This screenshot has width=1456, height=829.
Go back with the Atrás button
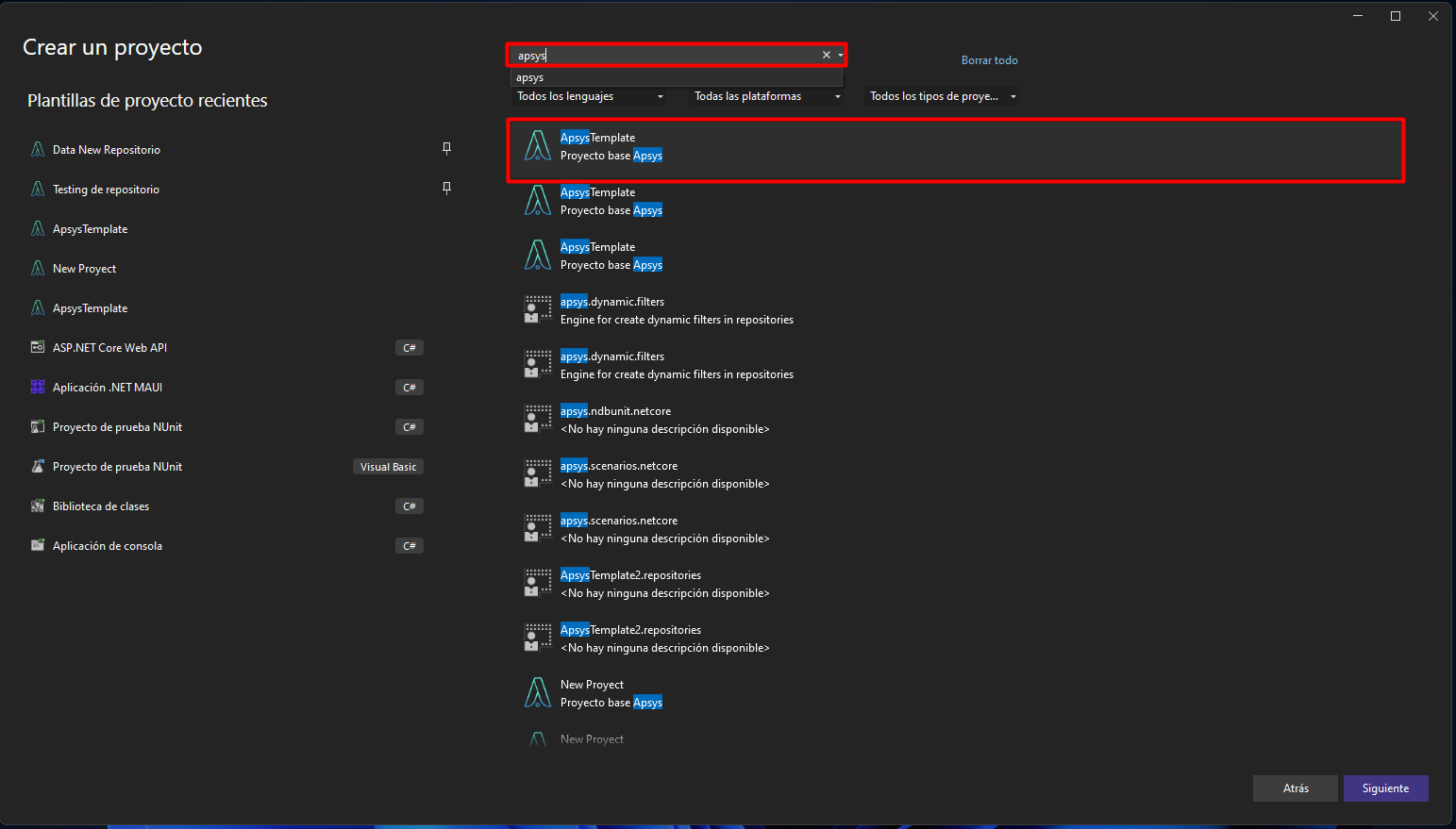click(1295, 788)
